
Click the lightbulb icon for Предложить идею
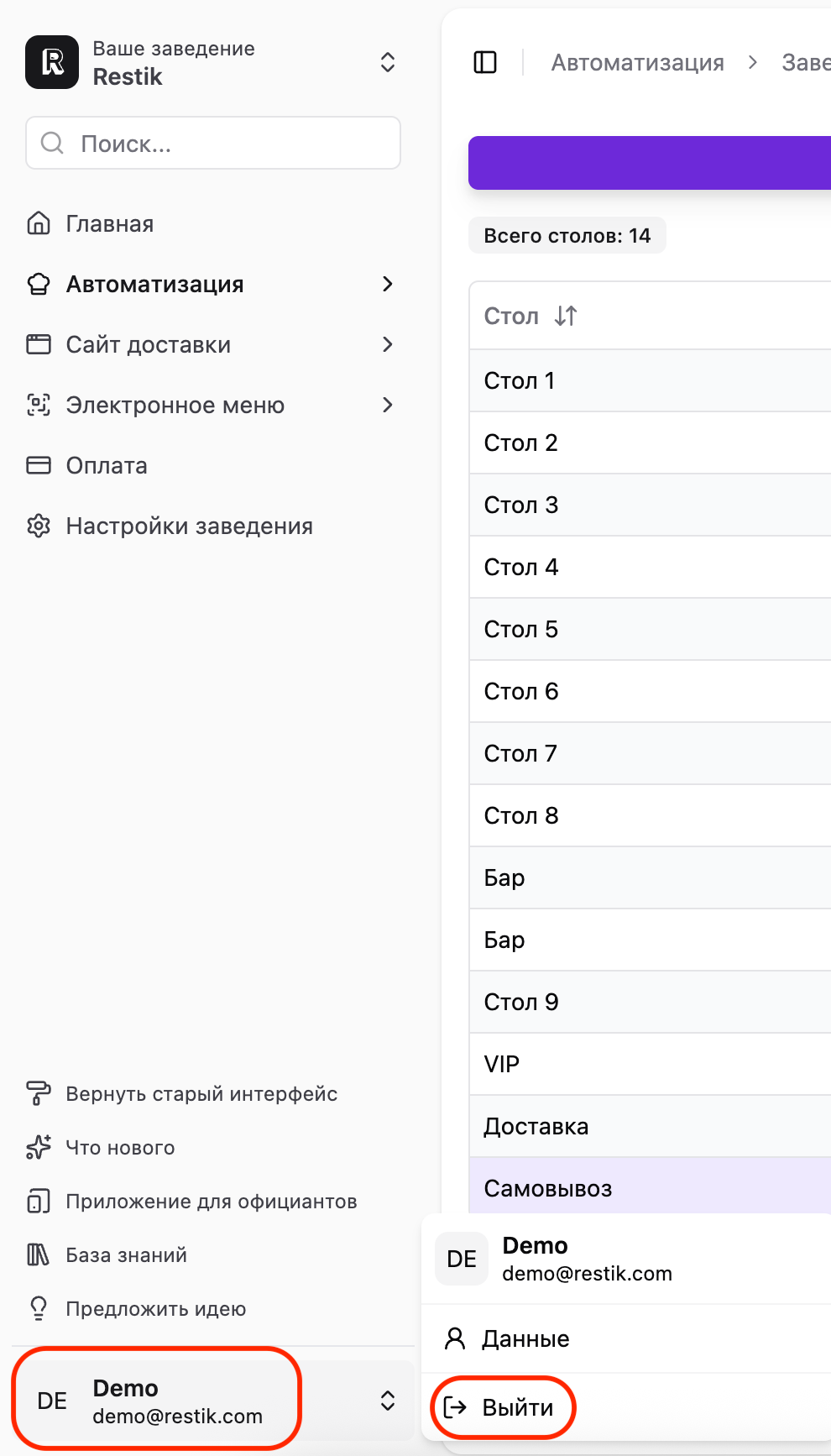39,1308
